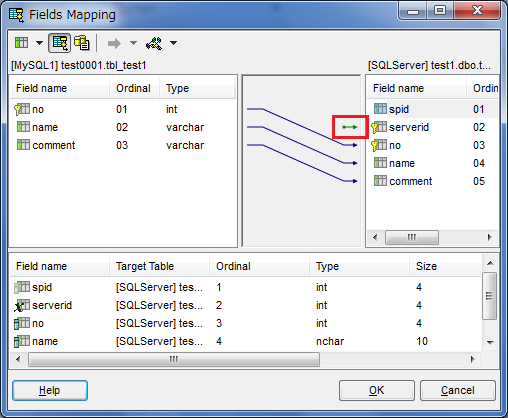Click the Help button

(x=50, y=390)
